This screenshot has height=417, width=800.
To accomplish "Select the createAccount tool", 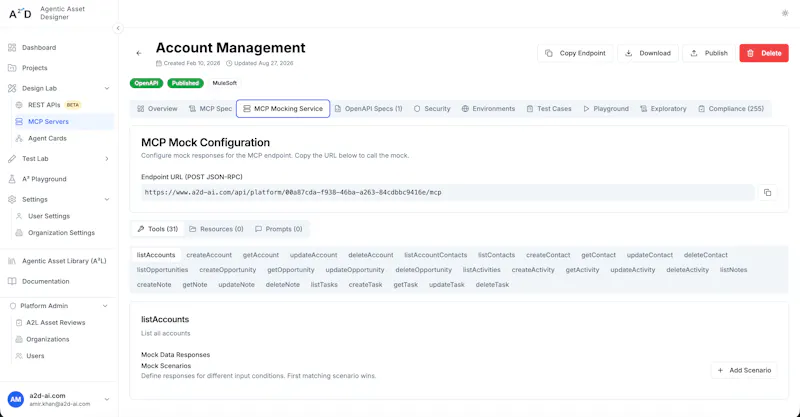I will click(x=209, y=255).
